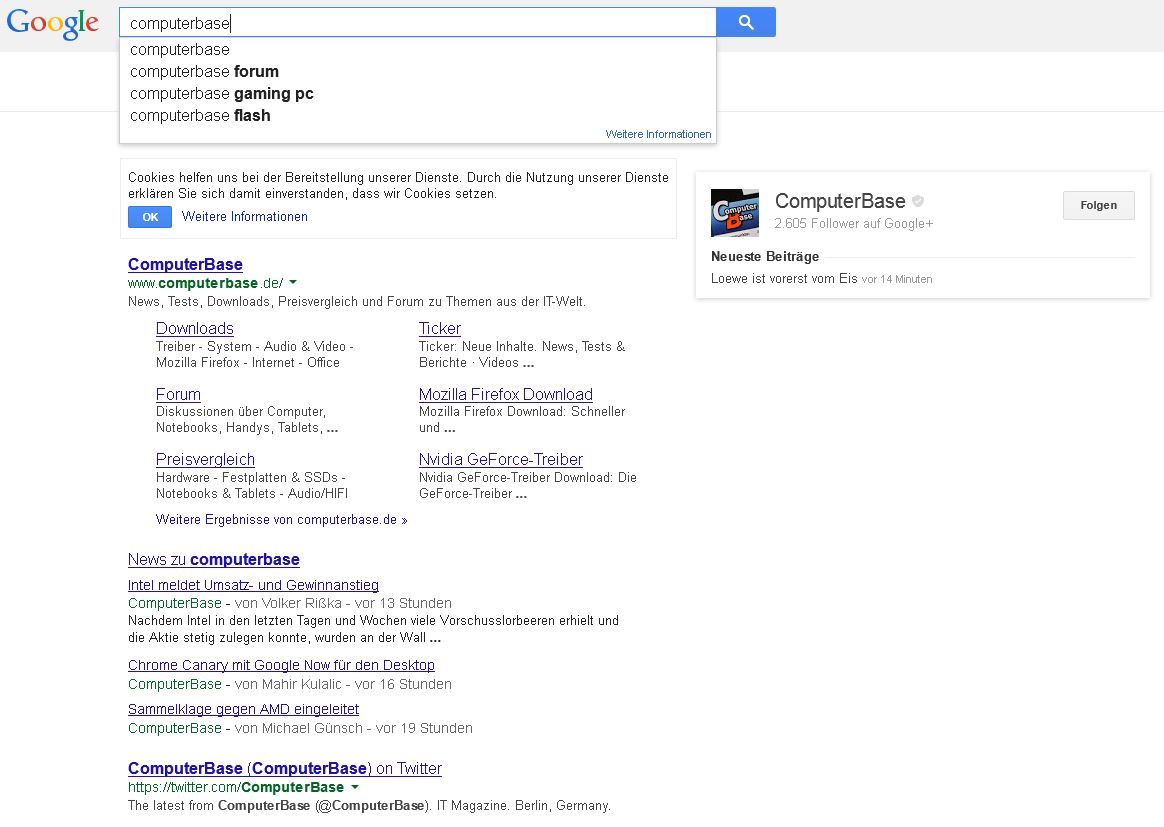
Task: Expand the arrow next to www.computerbase.de/
Action: pos(293,282)
